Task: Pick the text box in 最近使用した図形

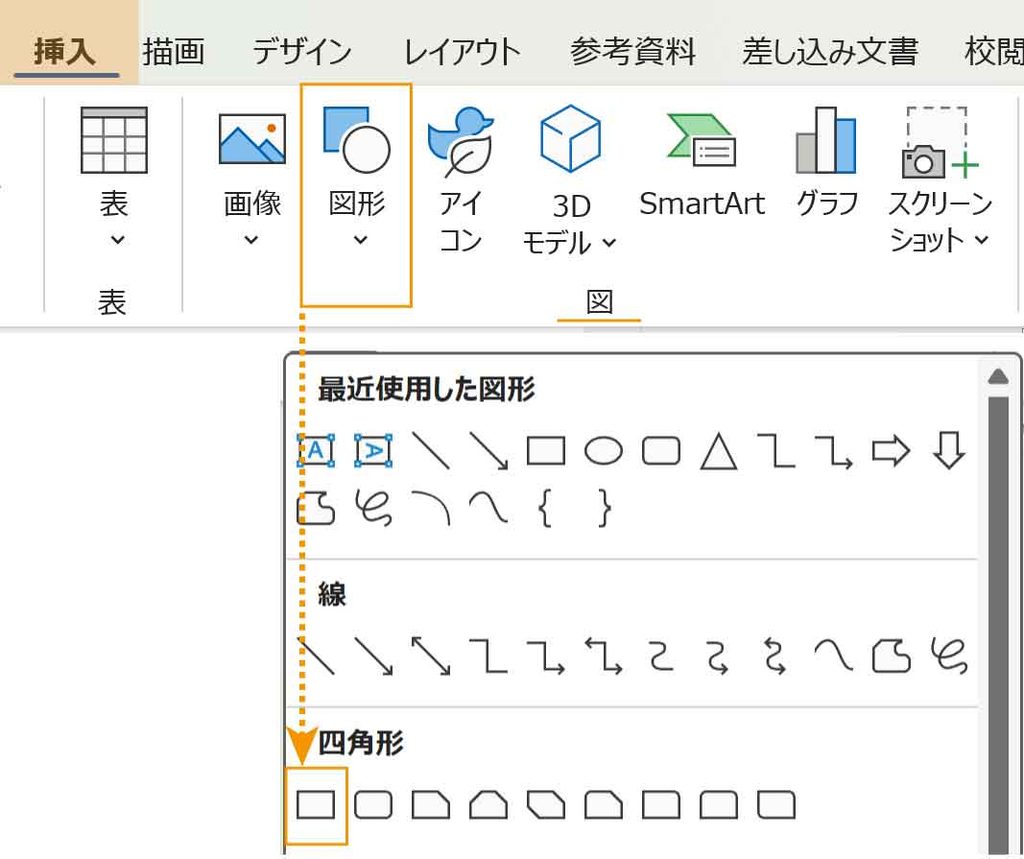Action: (316, 451)
